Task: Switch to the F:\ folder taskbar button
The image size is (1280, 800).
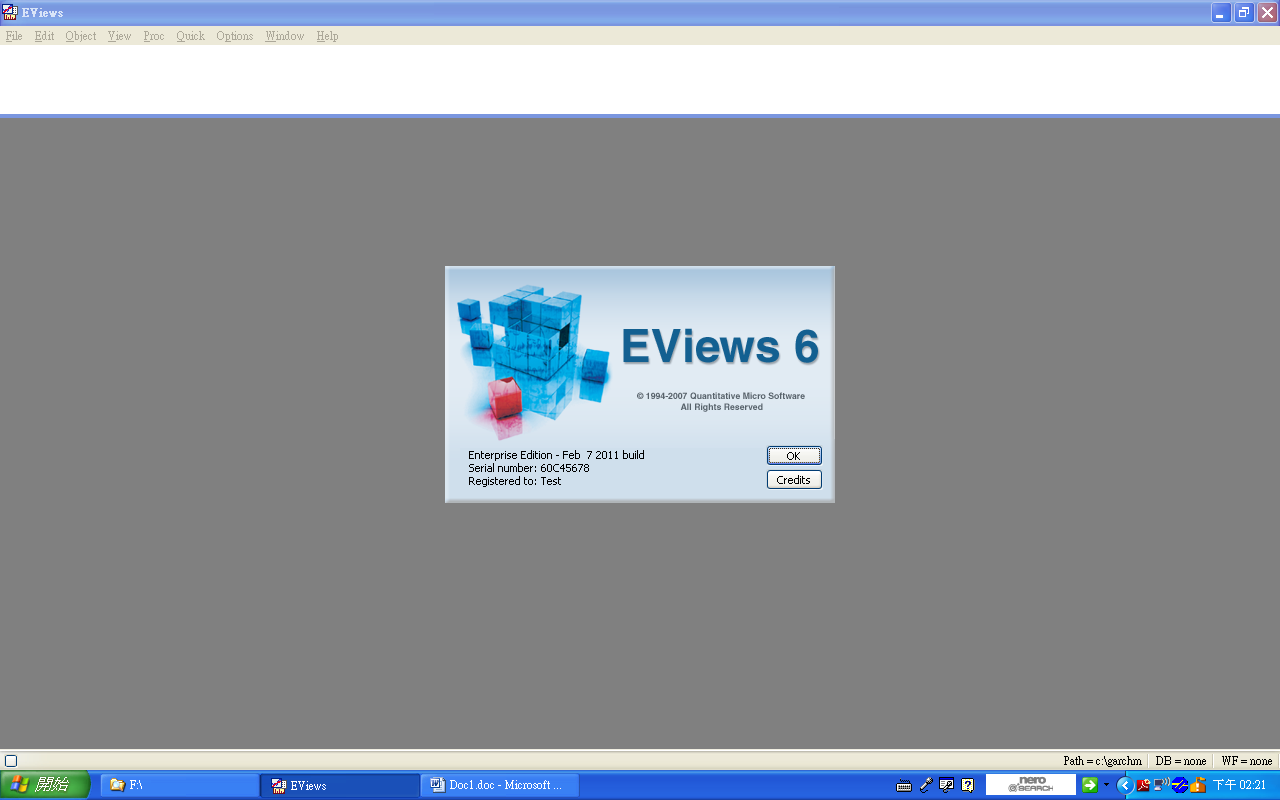Action: tap(180, 785)
